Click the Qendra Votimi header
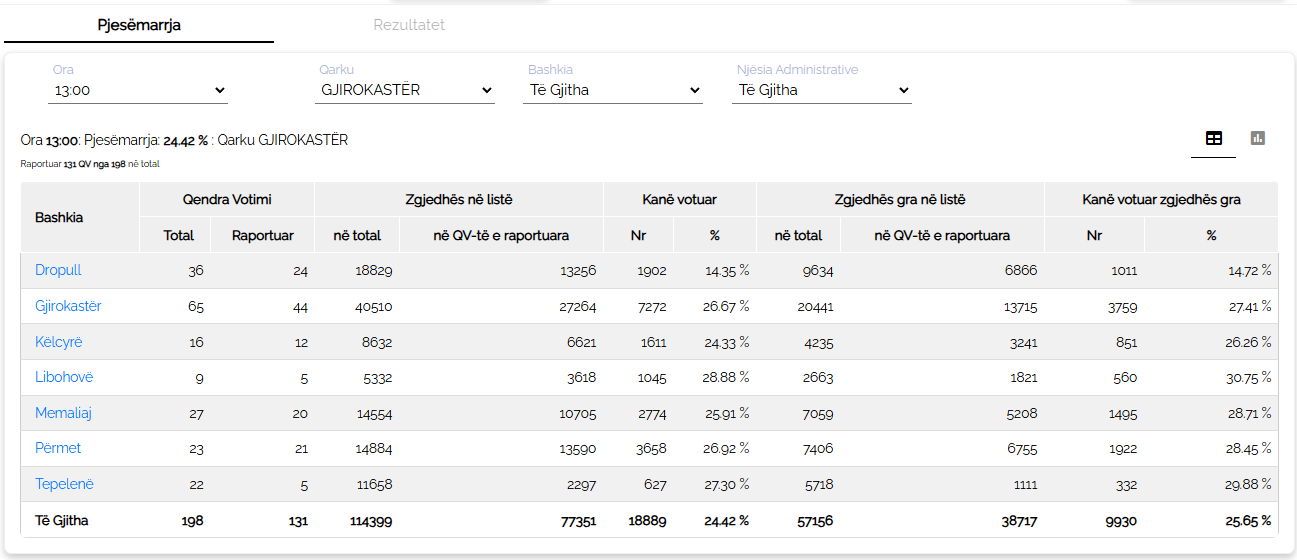The image size is (1297, 560). tap(227, 199)
